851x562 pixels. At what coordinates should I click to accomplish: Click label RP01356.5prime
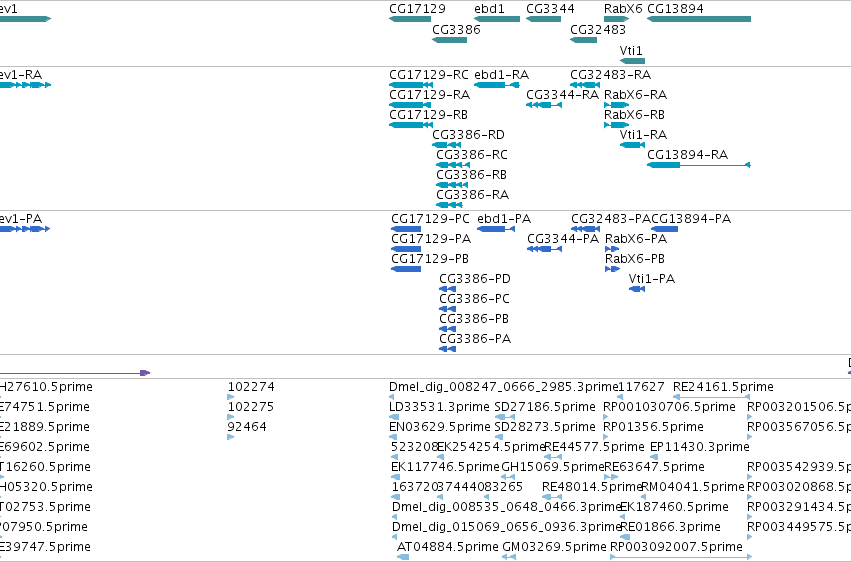(653, 427)
